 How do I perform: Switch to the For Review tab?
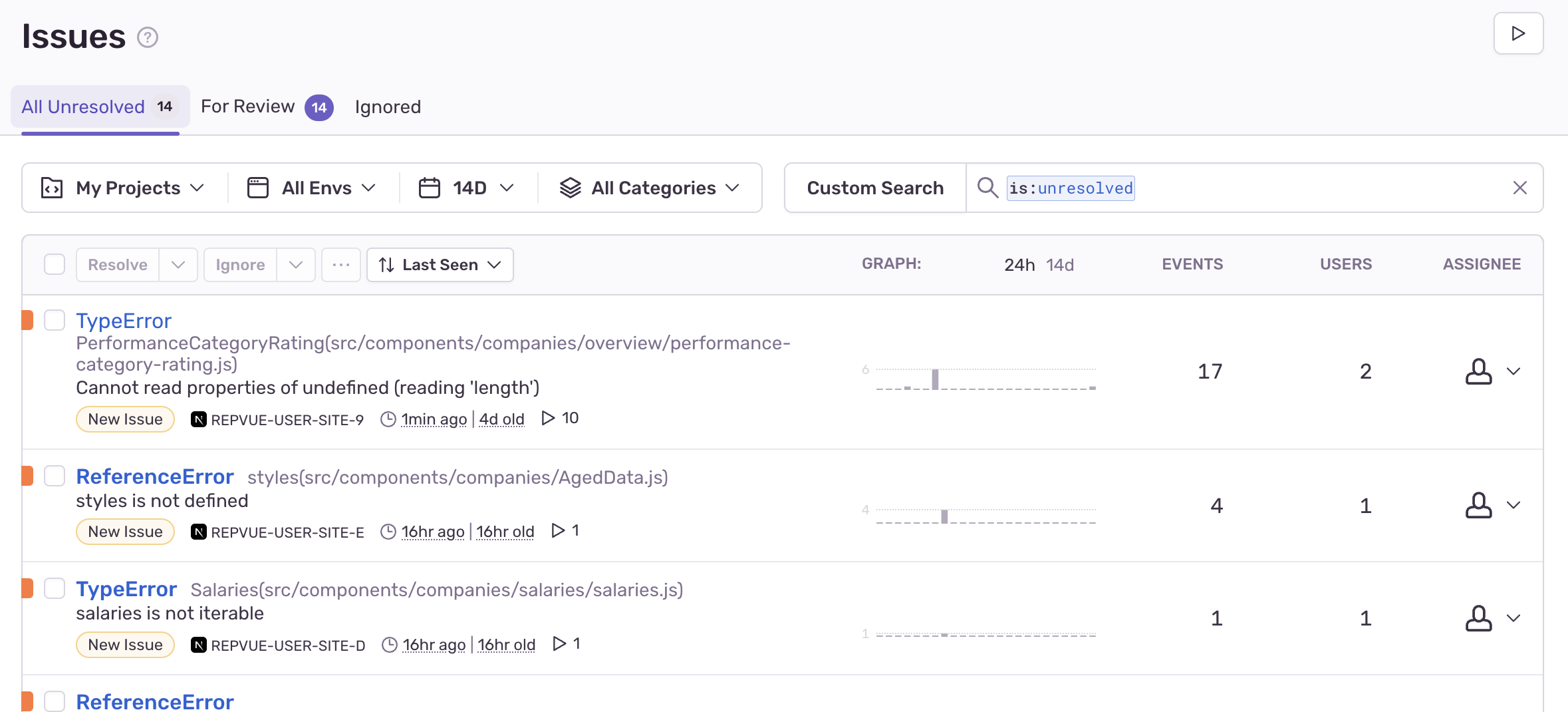[249, 106]
